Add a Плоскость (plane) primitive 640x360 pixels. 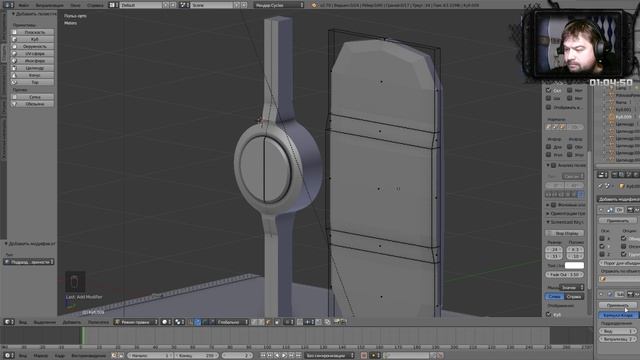[x=33, y=32]
